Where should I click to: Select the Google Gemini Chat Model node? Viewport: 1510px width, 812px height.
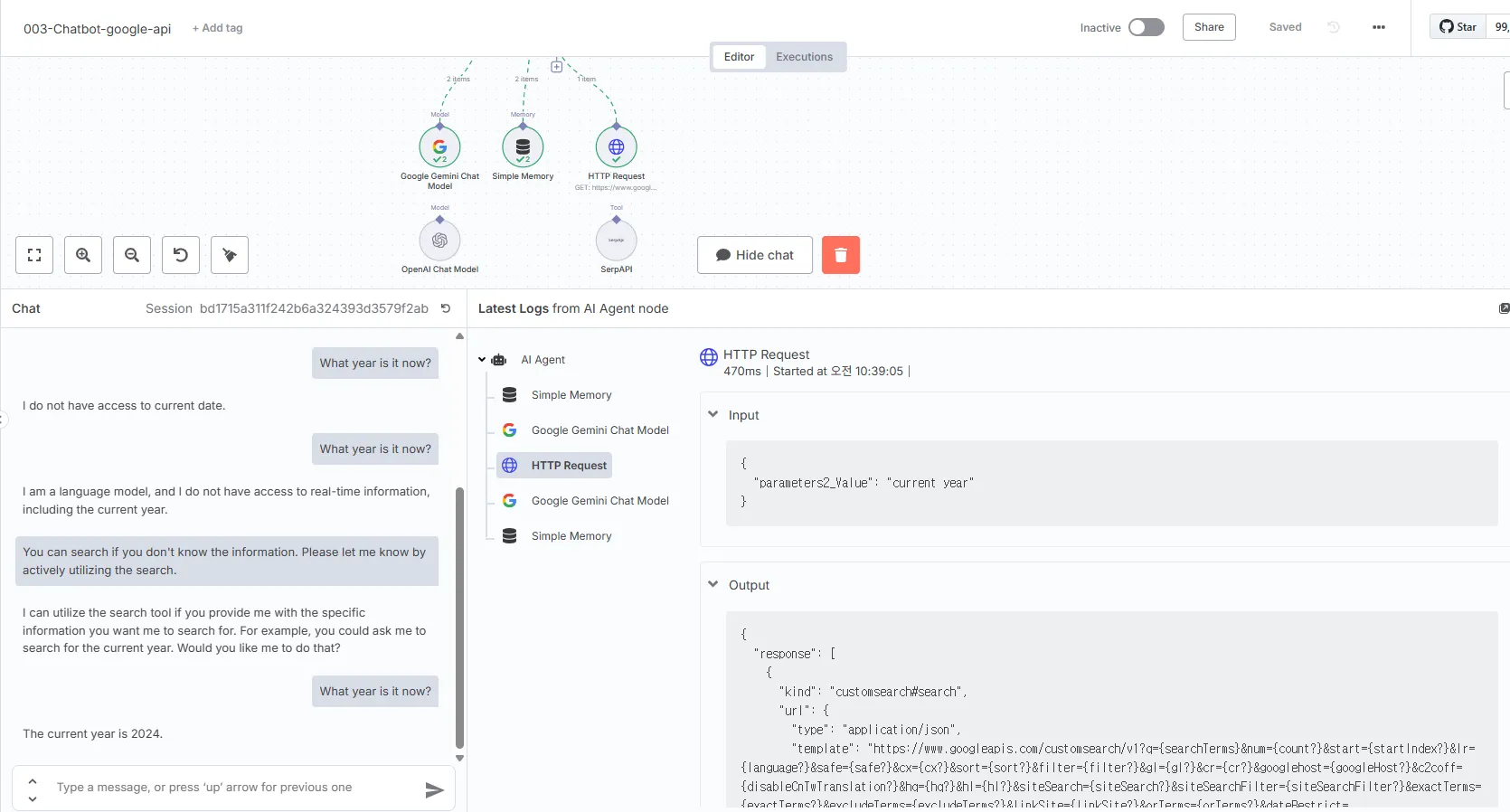pos(439,146)
